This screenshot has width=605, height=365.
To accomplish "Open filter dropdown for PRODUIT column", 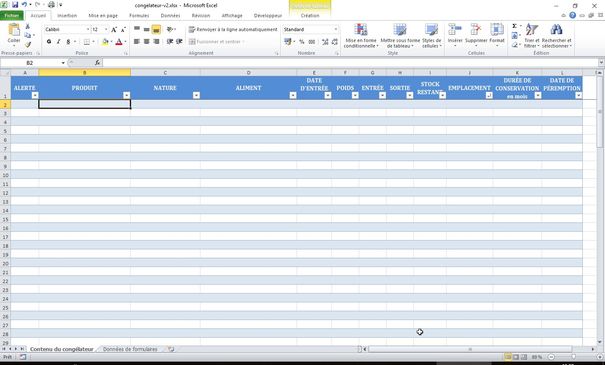I will click(127, 95).
